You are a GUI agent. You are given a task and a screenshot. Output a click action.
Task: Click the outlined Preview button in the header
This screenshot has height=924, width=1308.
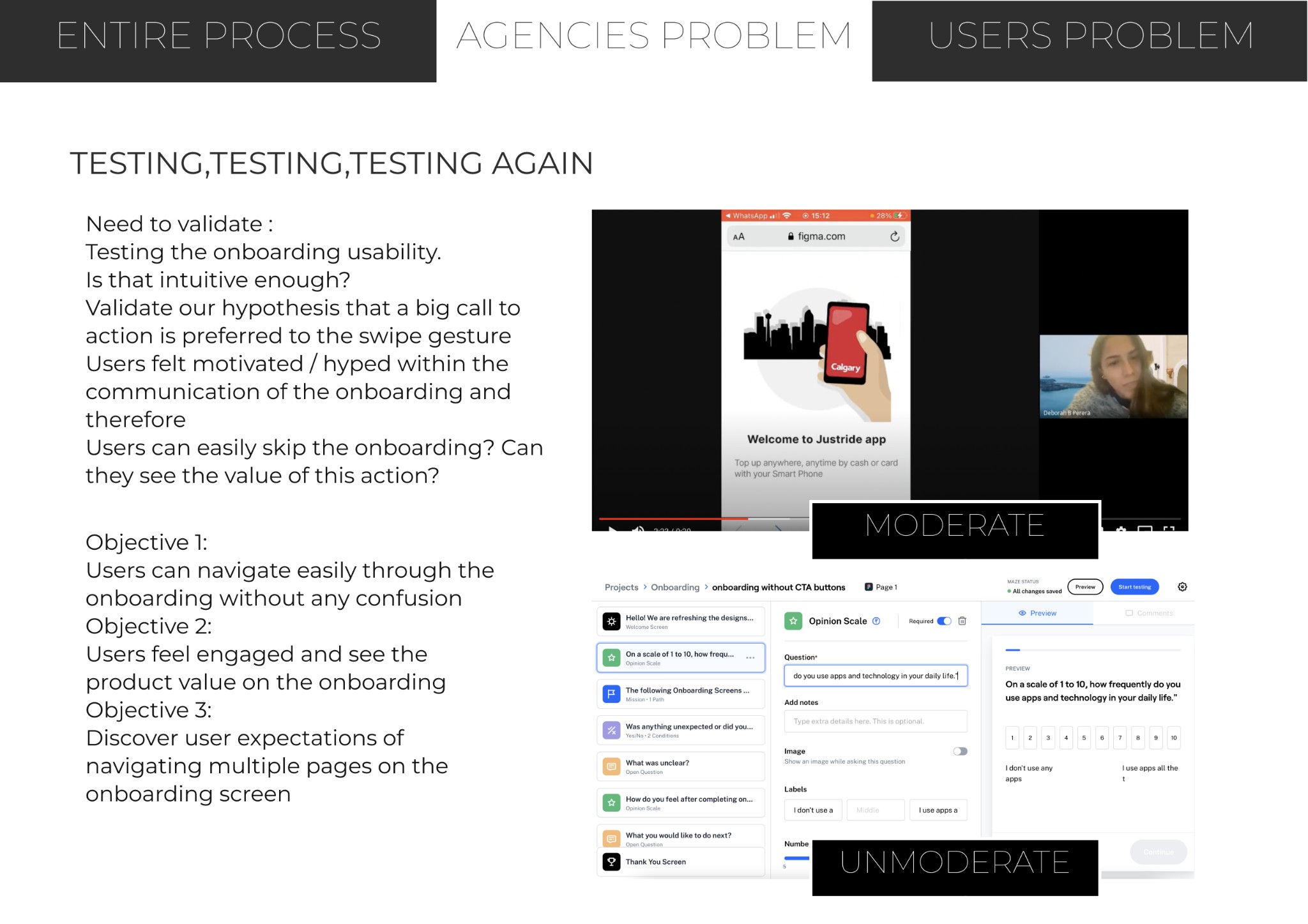(1084, 587)
